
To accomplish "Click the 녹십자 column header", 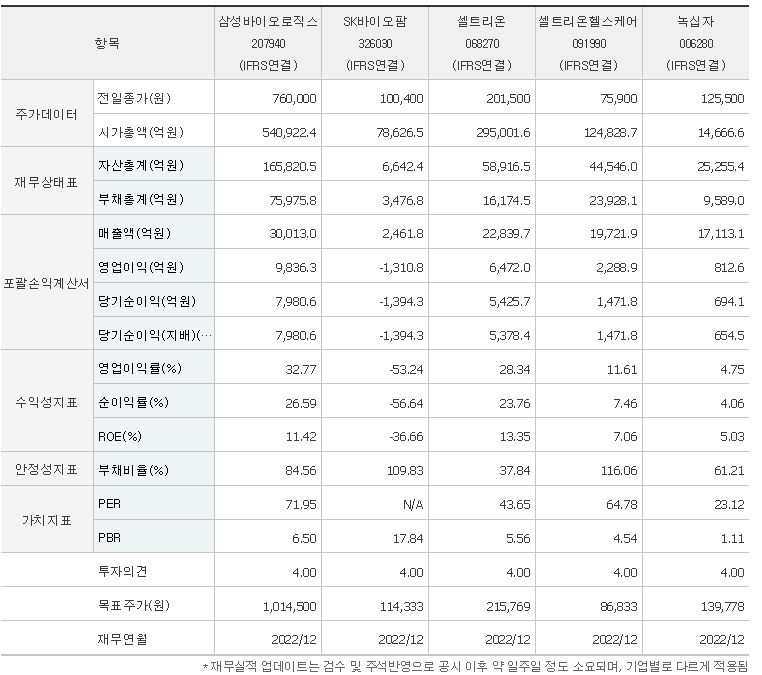I will pos(695,43).
